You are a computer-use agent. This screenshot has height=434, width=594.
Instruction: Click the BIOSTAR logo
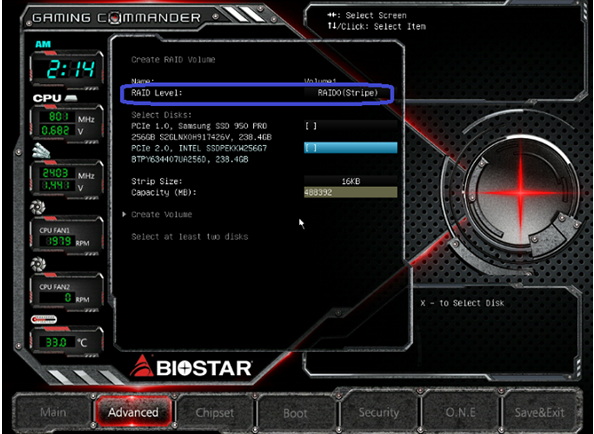[x=191, y=367]
